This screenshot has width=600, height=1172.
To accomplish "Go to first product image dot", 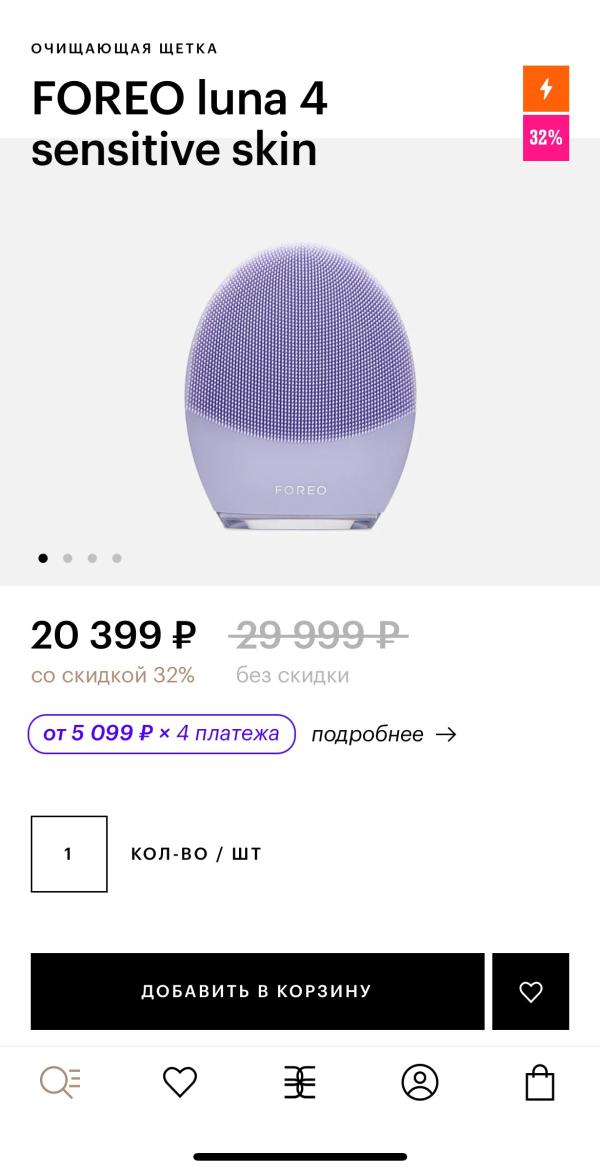I will coord(43,558).
